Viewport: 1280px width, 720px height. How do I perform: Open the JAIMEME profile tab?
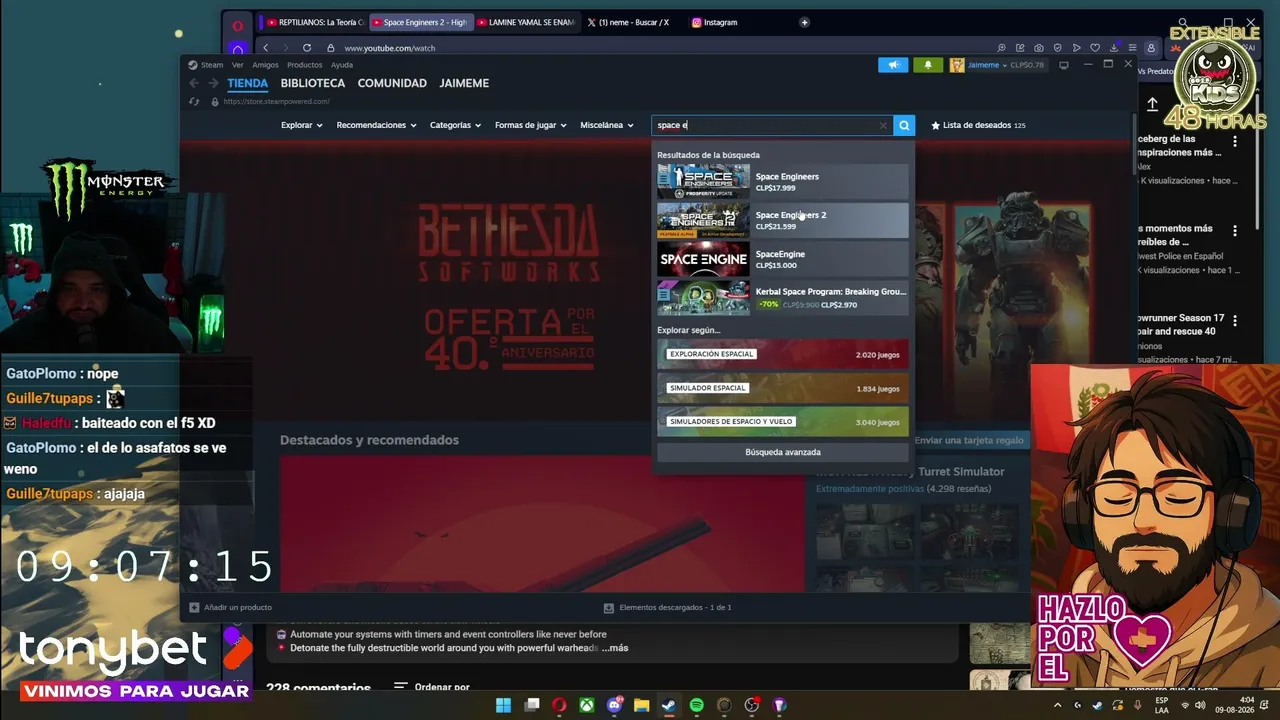click(464, 84)
